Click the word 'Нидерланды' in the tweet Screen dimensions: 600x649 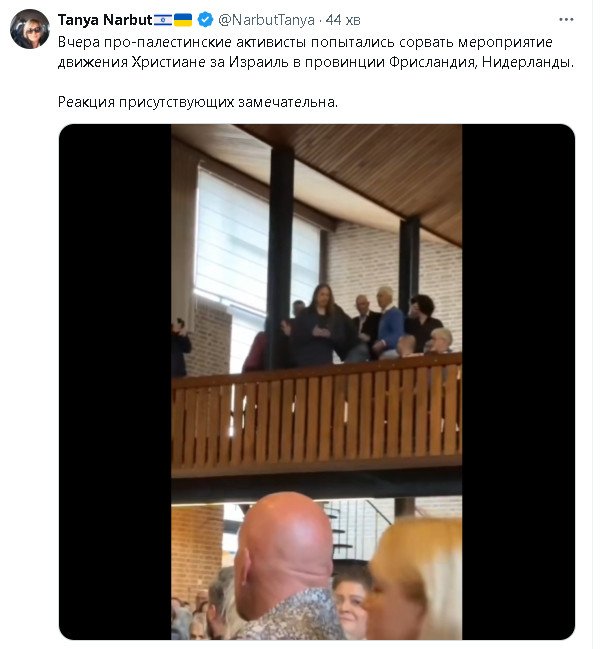click(x=526, y=62)
